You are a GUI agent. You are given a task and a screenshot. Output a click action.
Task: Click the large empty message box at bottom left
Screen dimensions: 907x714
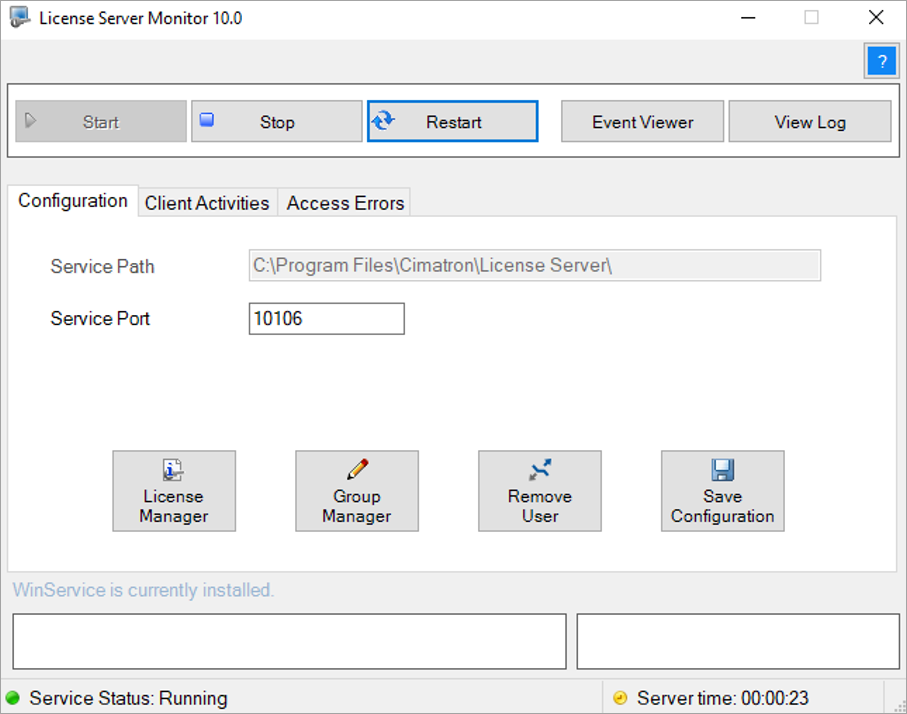pyautogui.click(x=289, y=641)
